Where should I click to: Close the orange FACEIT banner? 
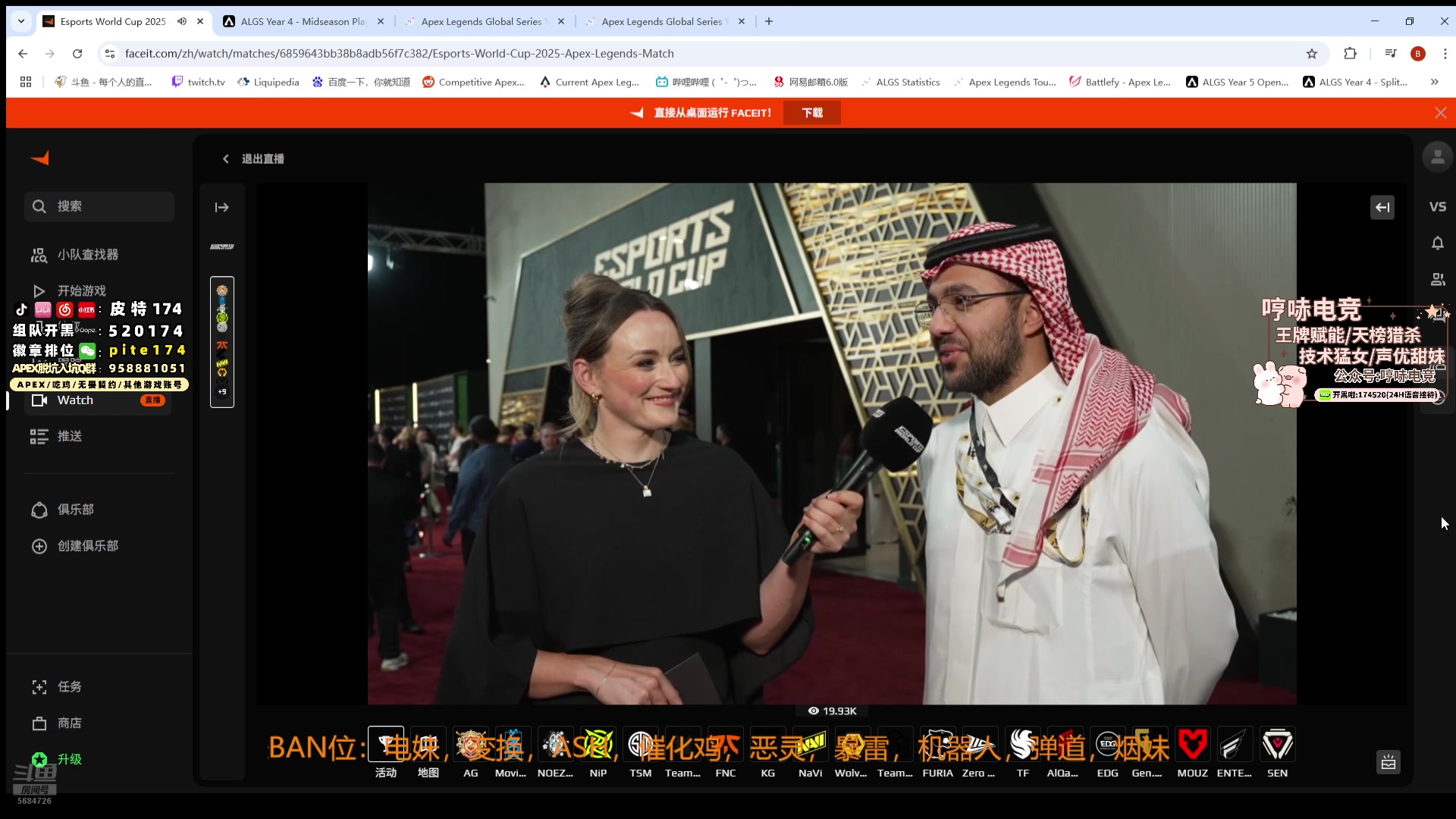1441,113
